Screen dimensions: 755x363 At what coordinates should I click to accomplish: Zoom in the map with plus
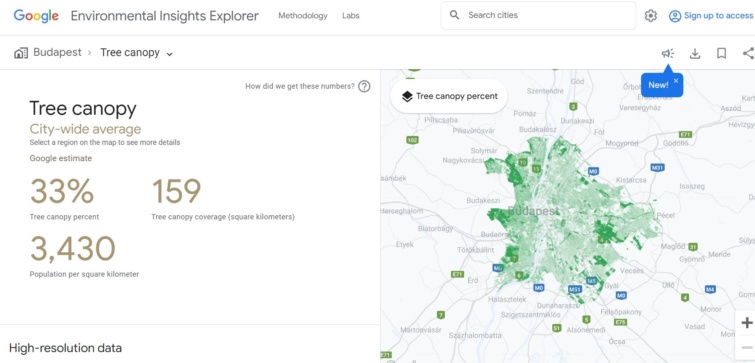coord(747,323)
